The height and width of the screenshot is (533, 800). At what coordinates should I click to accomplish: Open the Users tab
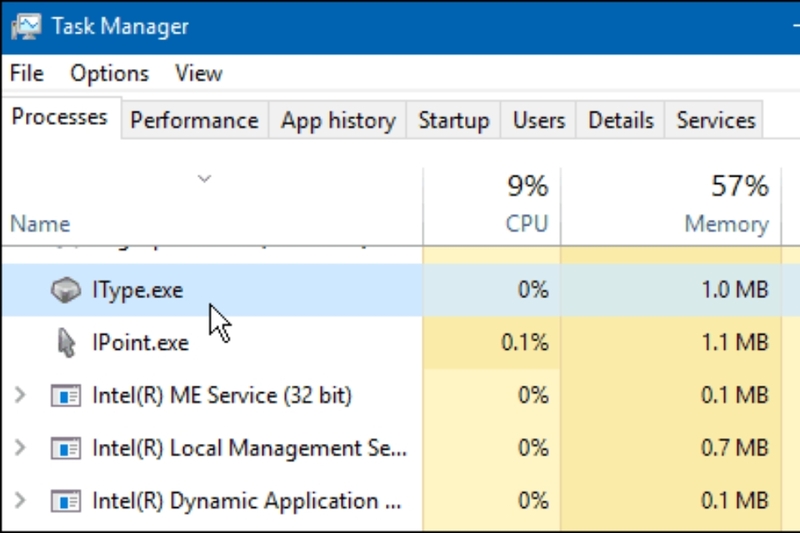click(x=539, y=120)
